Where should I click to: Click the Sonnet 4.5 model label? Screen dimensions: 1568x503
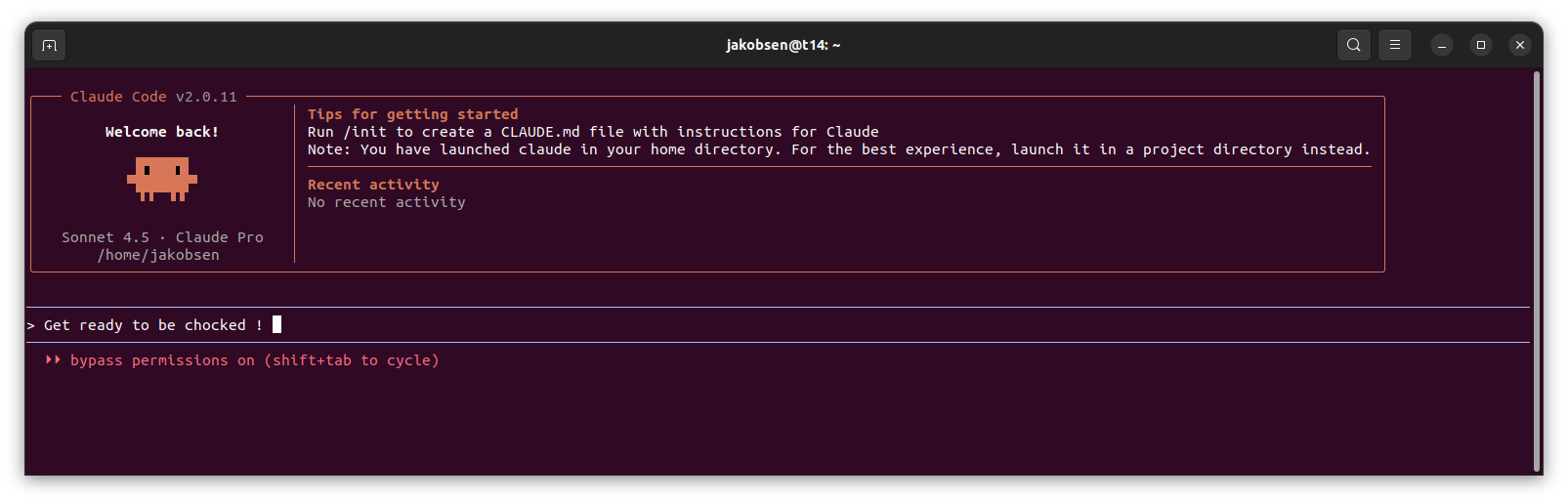106,237
